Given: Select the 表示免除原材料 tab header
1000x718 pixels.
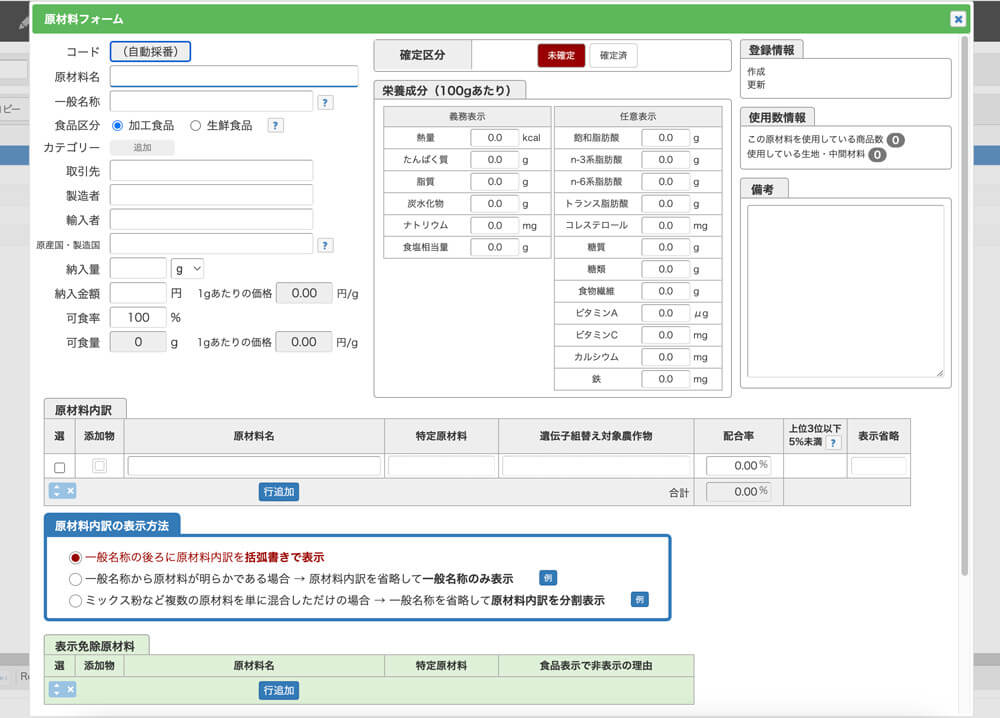Looking at the screenshot, I should point(96,645).
